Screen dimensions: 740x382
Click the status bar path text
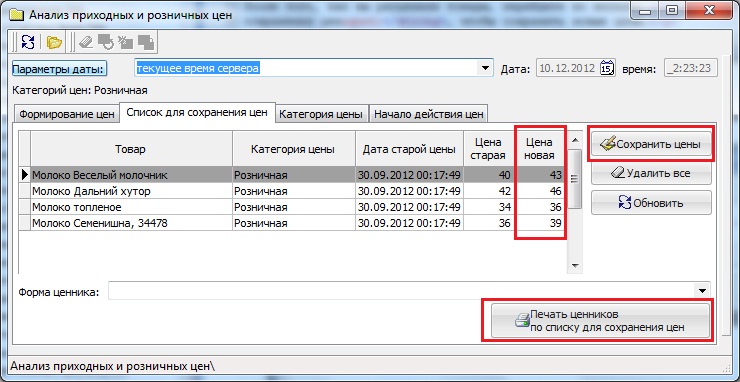tap(112, 366)
